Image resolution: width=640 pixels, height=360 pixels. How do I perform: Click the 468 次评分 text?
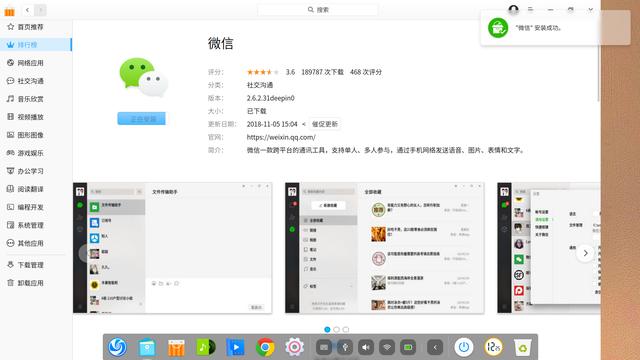coord(366,72)
